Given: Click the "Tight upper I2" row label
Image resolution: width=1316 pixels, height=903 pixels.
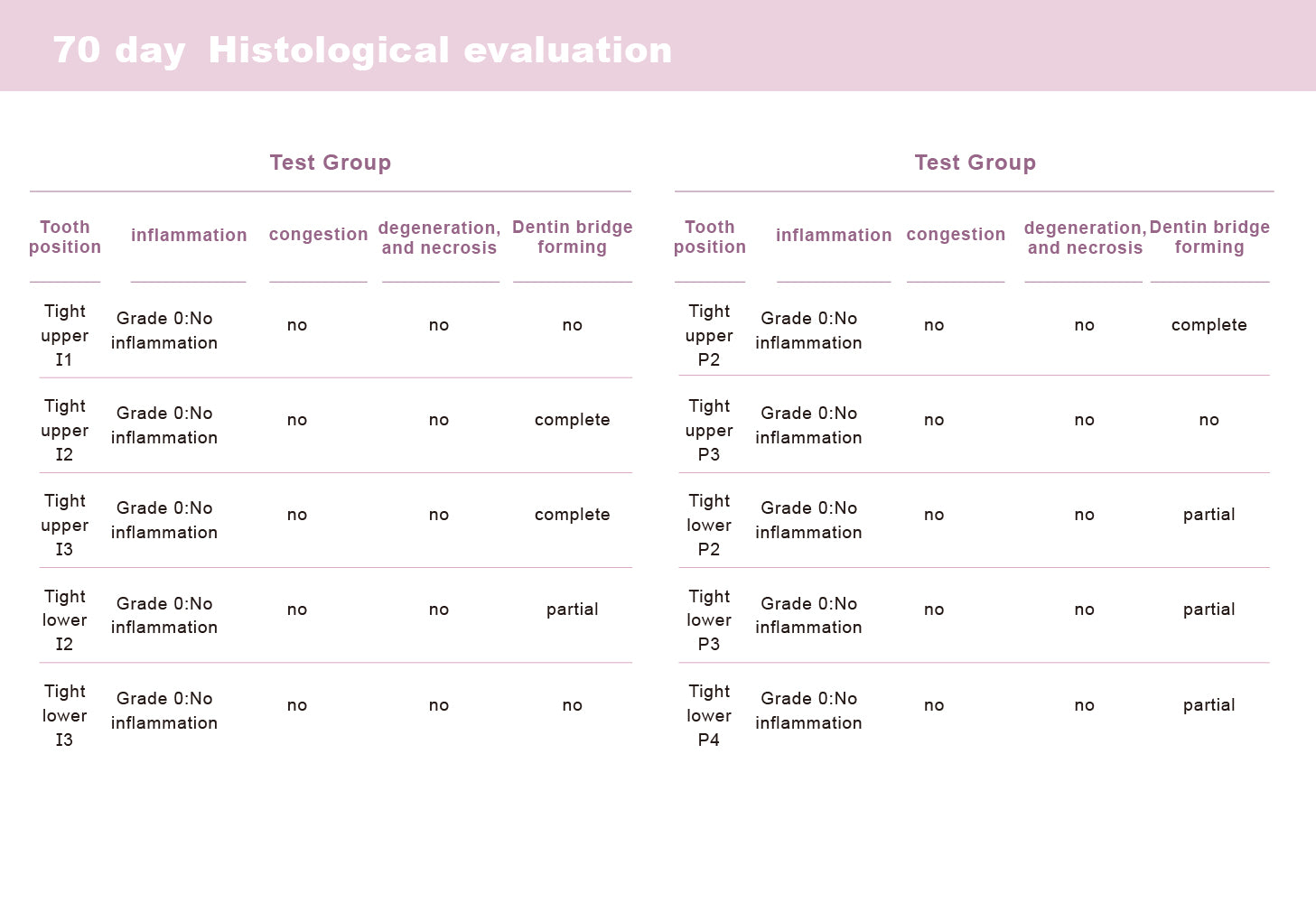Looking at the screenshot, I should point(65,430).
